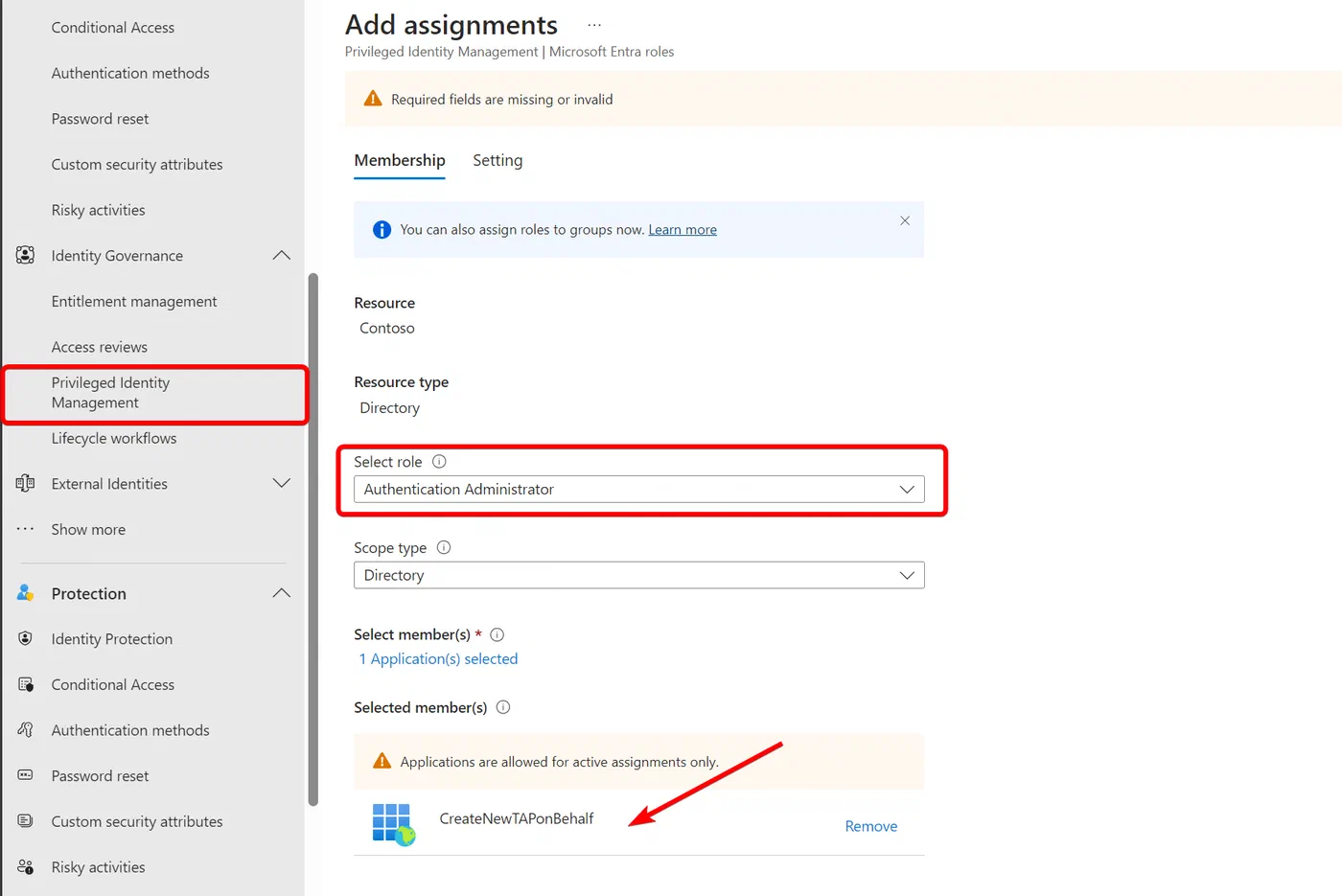Click the sidebar vertical scrollbar
The height and width of the screenshot is (896, 1342).
coord(312,540)
